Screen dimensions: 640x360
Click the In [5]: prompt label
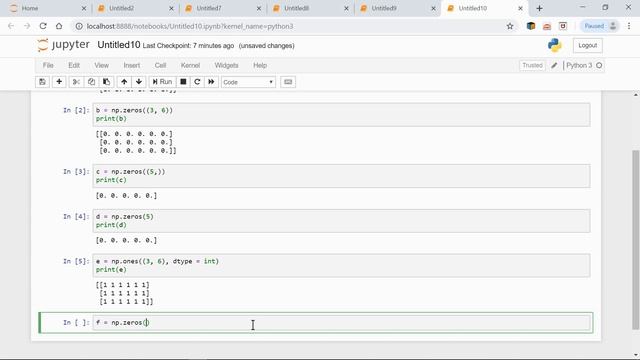[76, 261]
